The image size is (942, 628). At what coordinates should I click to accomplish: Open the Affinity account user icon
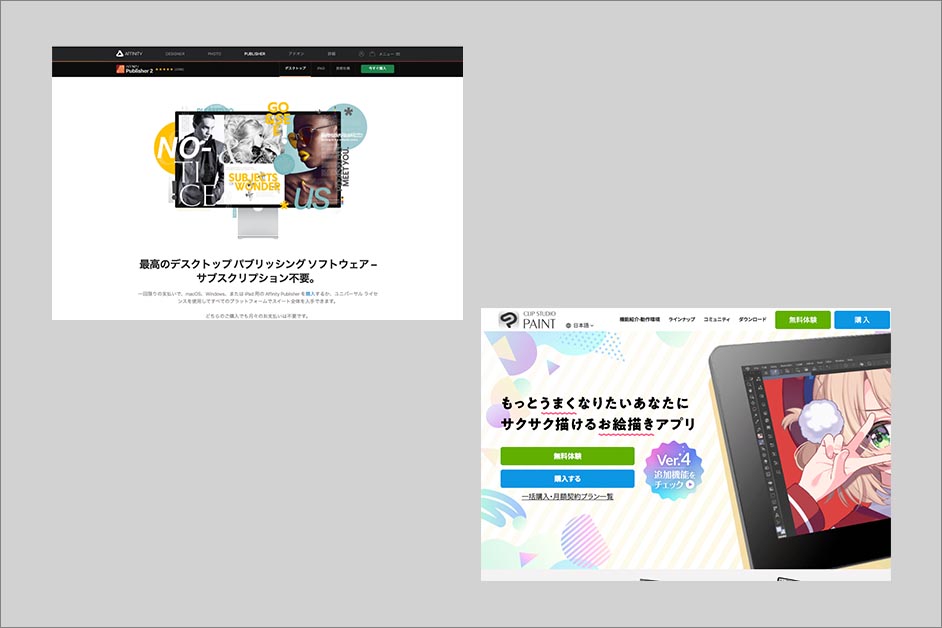(360, 54)
